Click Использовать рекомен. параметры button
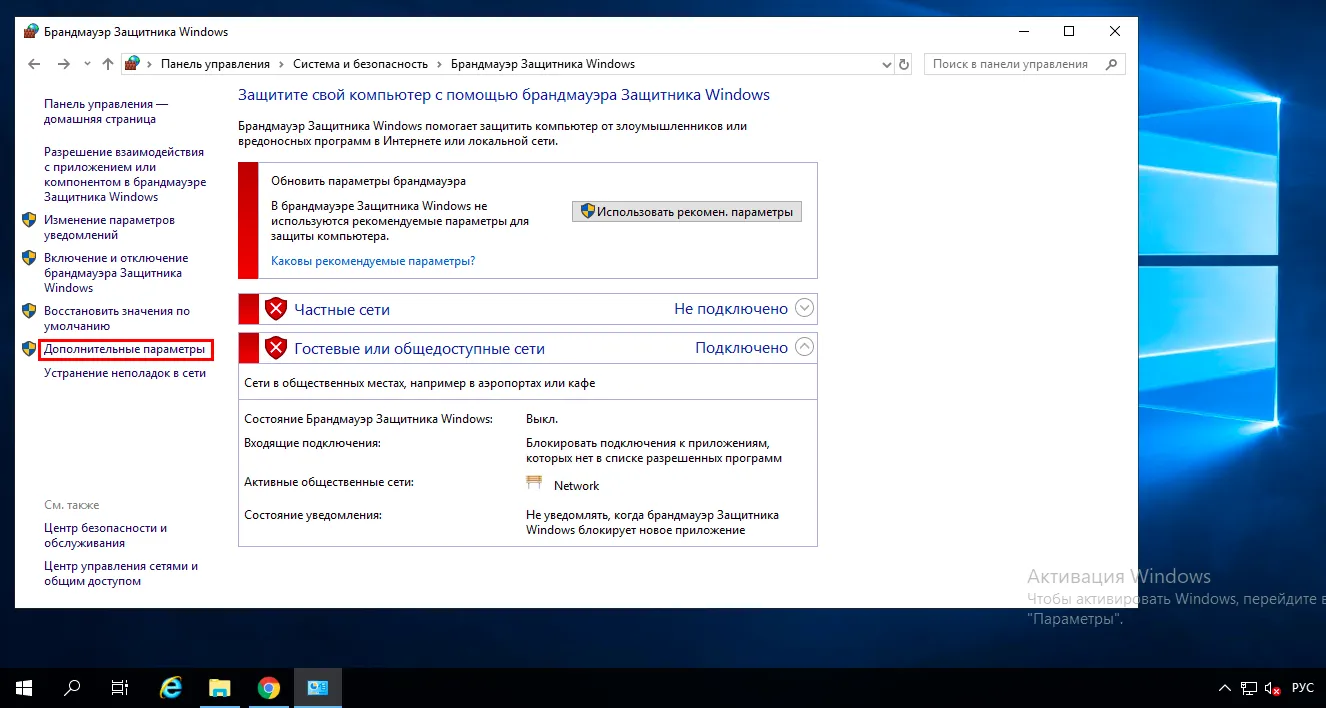Image resolution: width=1326 pixels, height=708 pixels. click(687, 212)
